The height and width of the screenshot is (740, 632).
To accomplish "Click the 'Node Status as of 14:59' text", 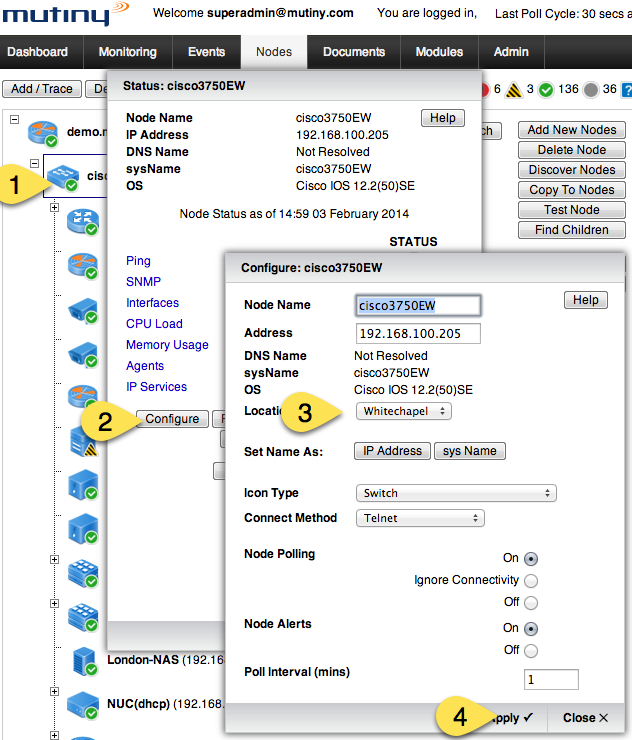I will coord(294,214).
